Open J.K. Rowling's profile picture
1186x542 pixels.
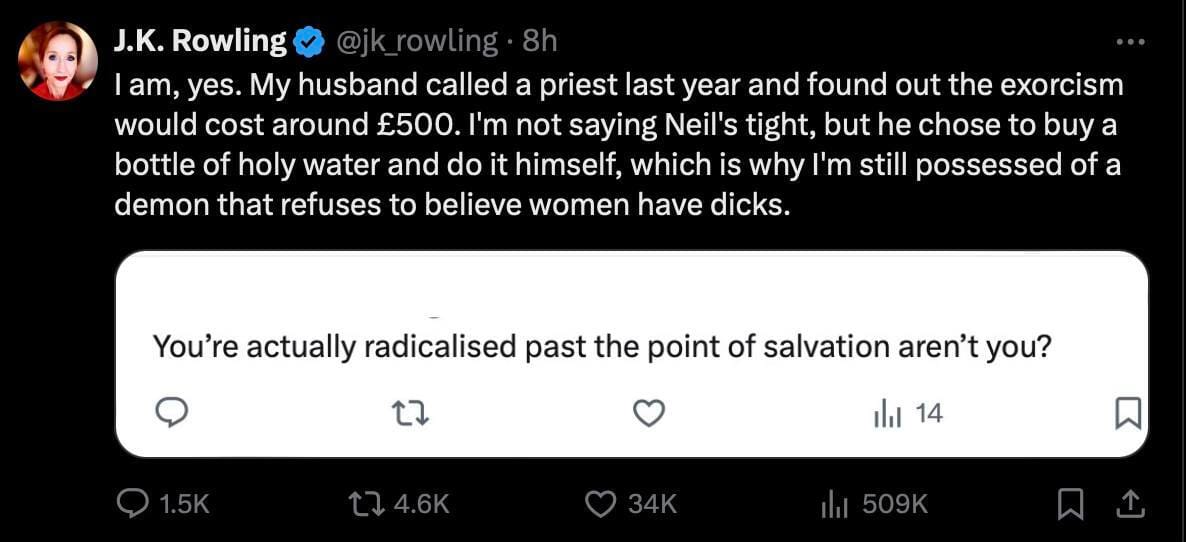pos(57,62)
